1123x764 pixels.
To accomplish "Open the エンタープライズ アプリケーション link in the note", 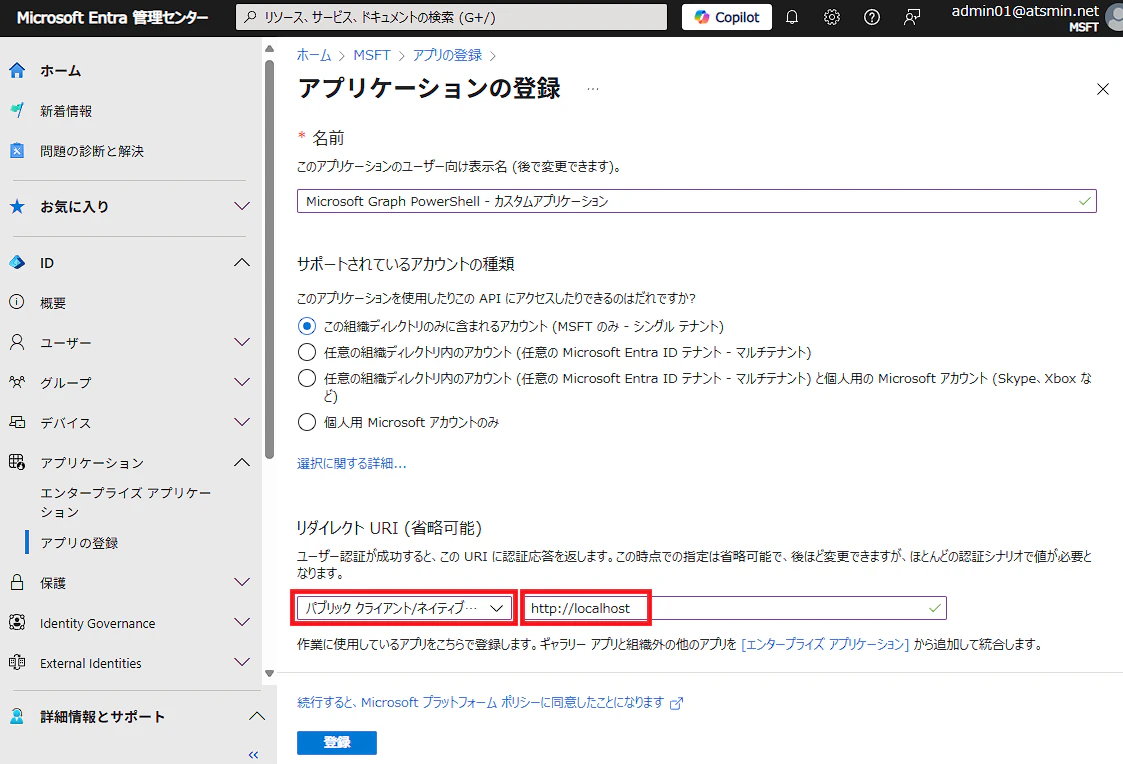I will coord(824,644).
